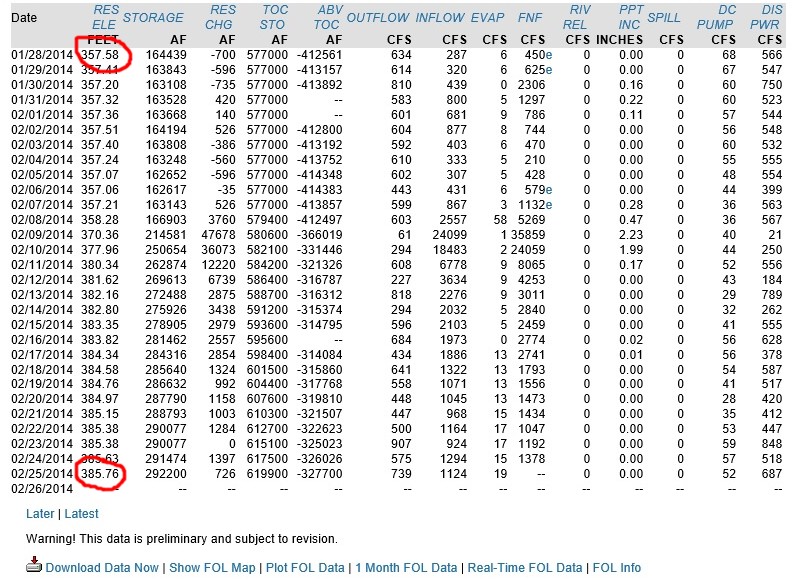Click the RES ELE column header

104,17
